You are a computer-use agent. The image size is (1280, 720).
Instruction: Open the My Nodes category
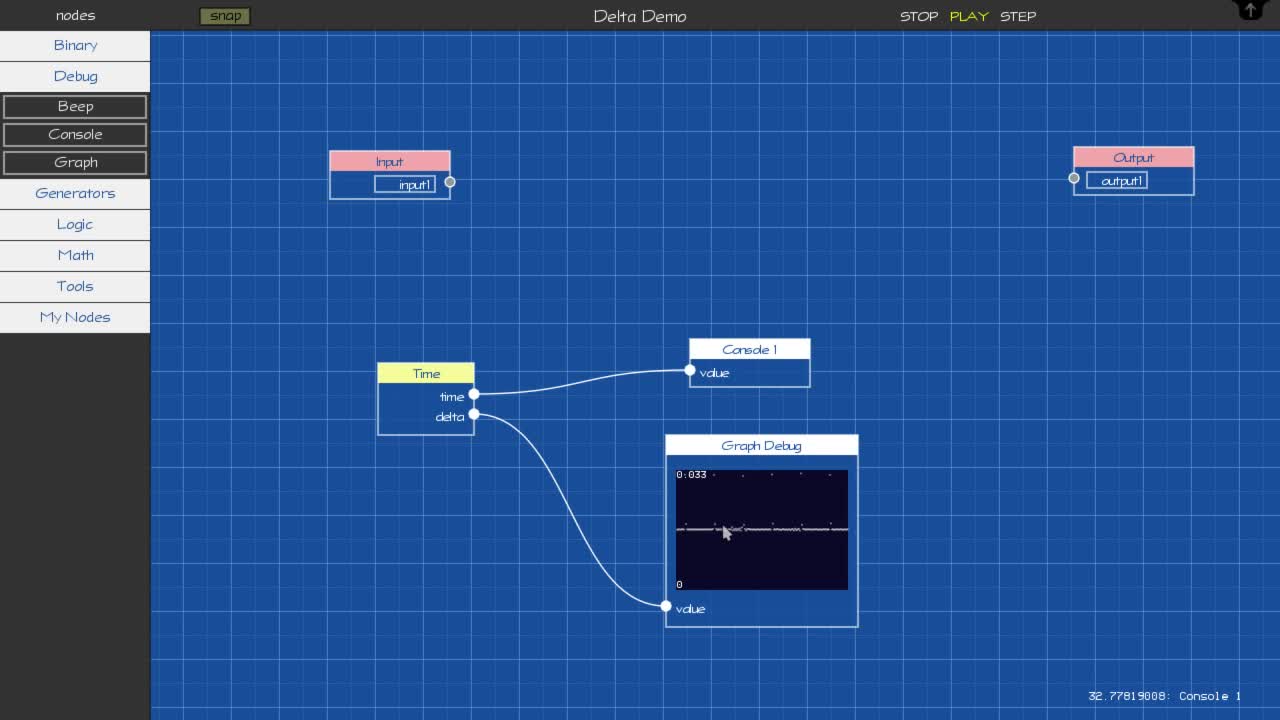pyautogui.click(x=75, y=317)
